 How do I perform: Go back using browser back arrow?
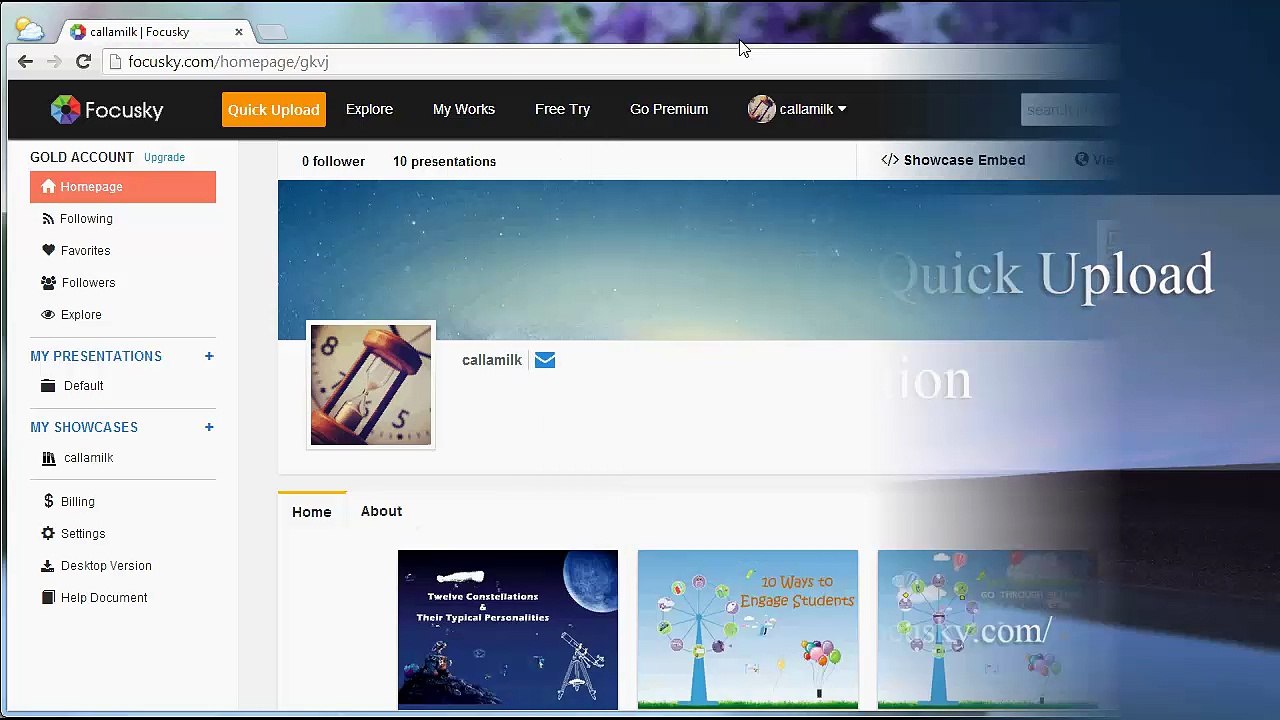[26, 62]
